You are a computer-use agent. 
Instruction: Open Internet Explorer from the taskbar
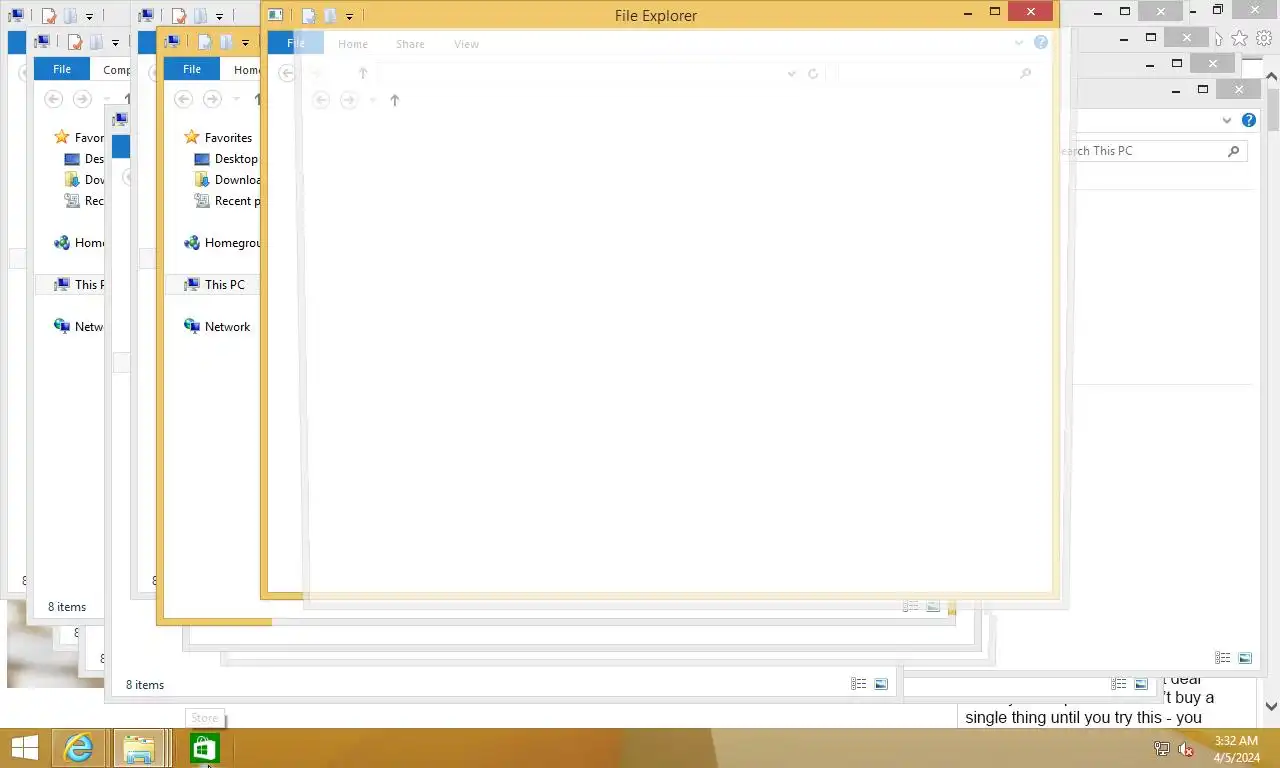79,748
